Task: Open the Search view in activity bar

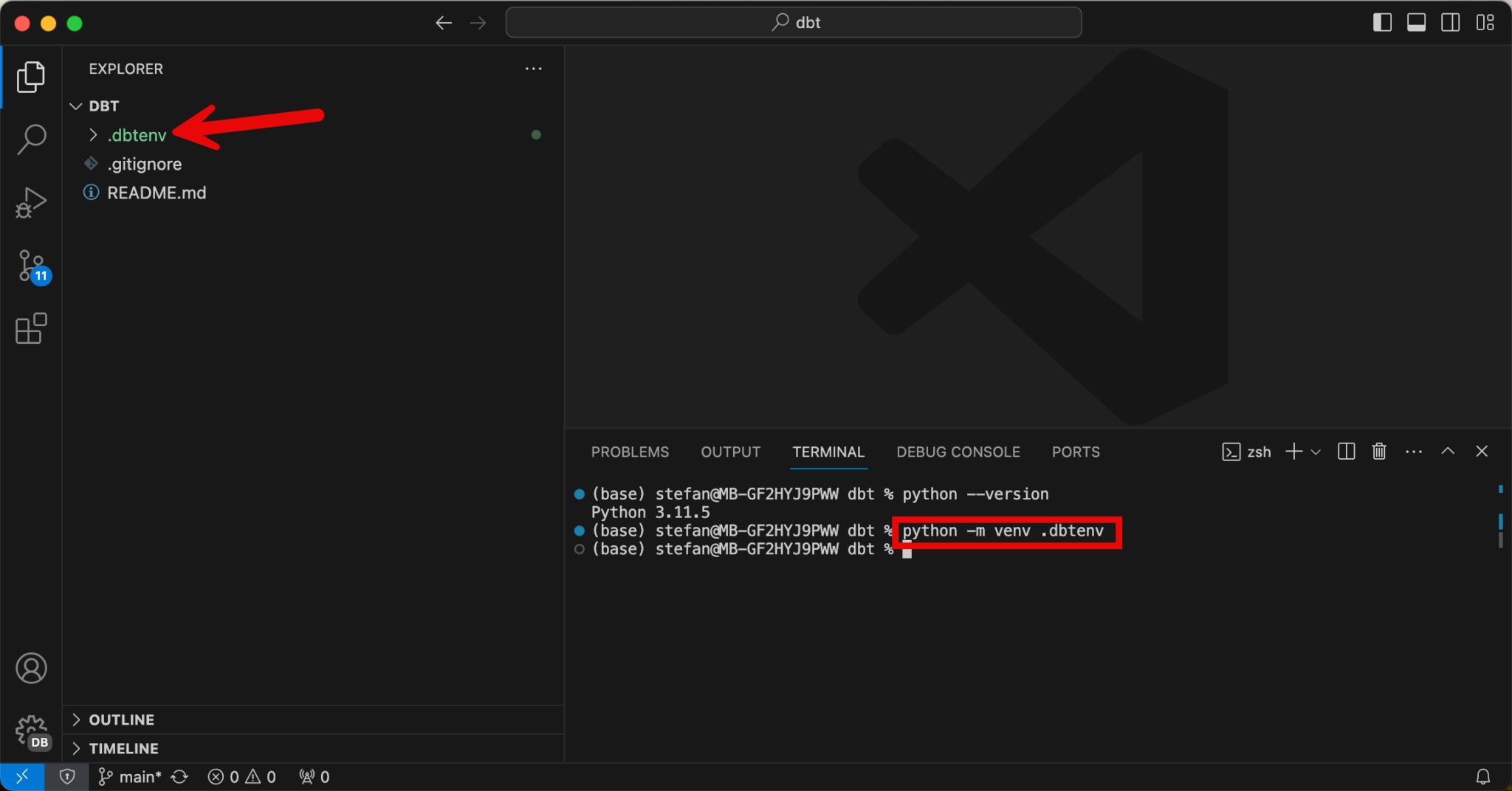Action: coord(31,139)
